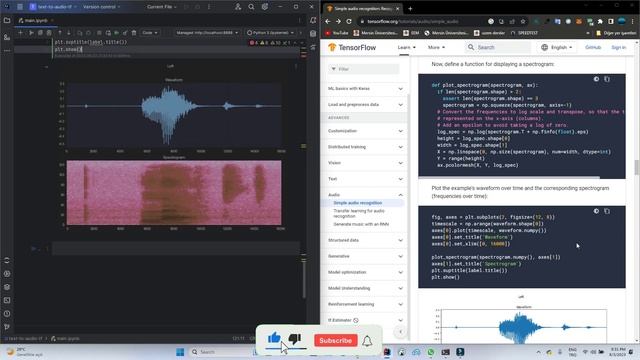The height and width of the screenshot is (360, 640).
Task: Click horizontal scrollbar under plot_spectrogram code
Action: click(x=509, y=178)
